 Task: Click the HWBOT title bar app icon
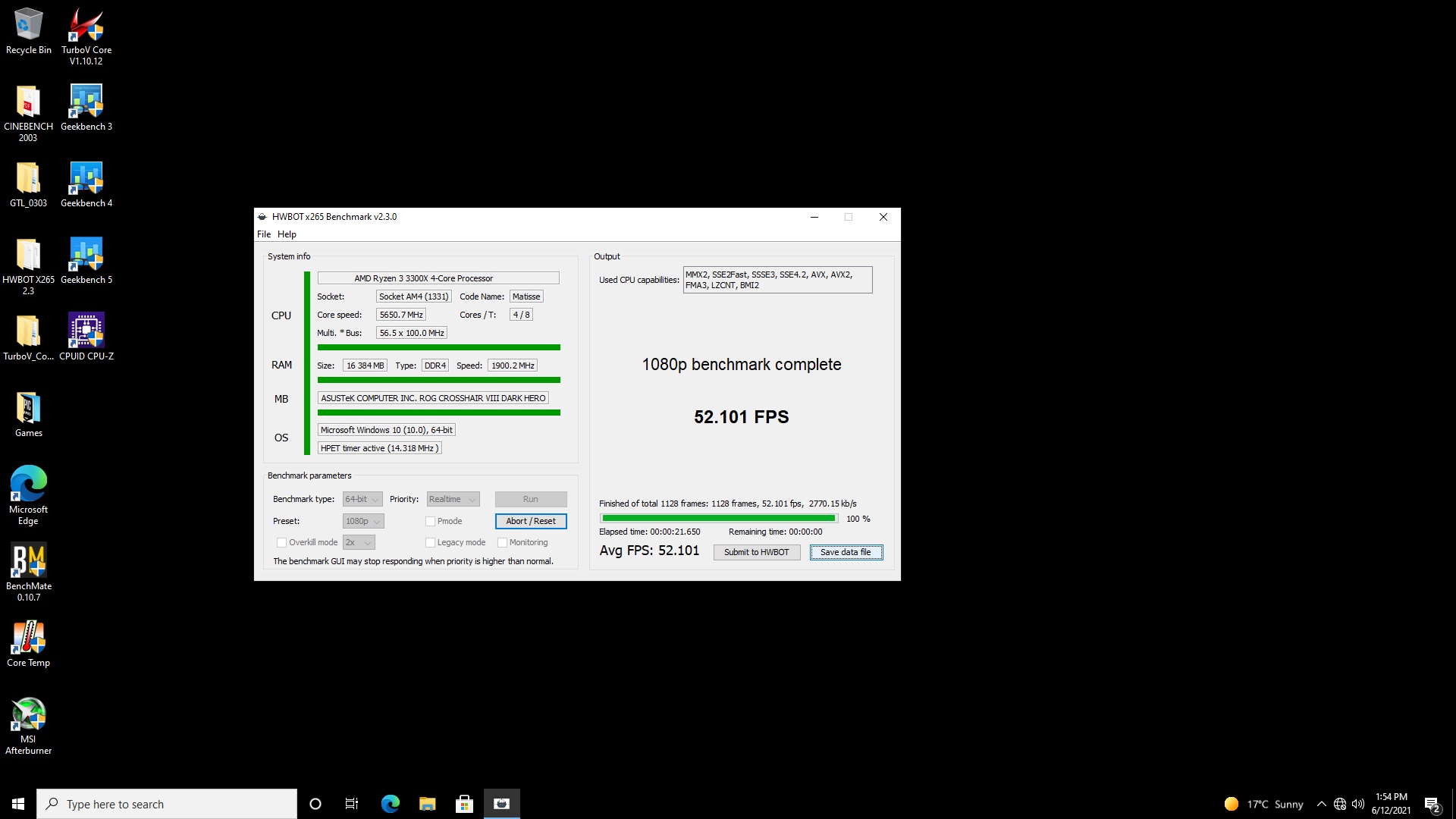(262, 217)
